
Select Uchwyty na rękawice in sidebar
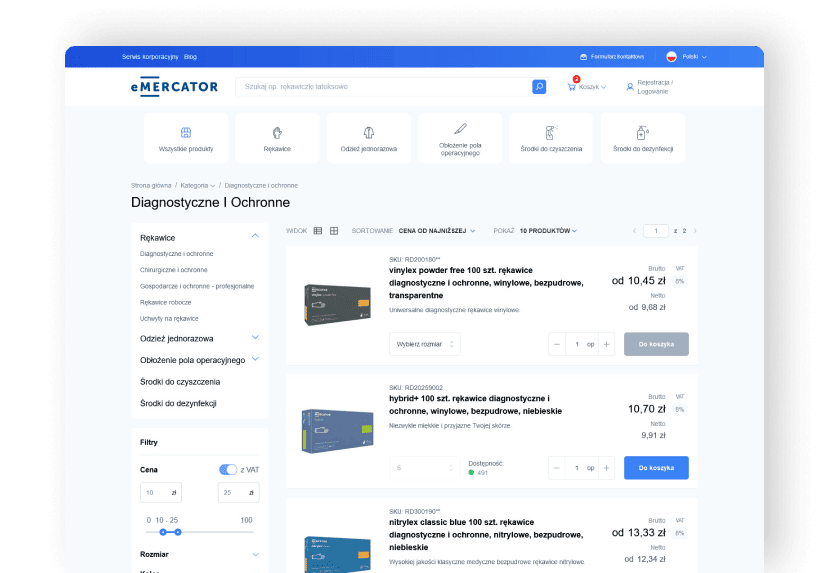coord(169,319)
